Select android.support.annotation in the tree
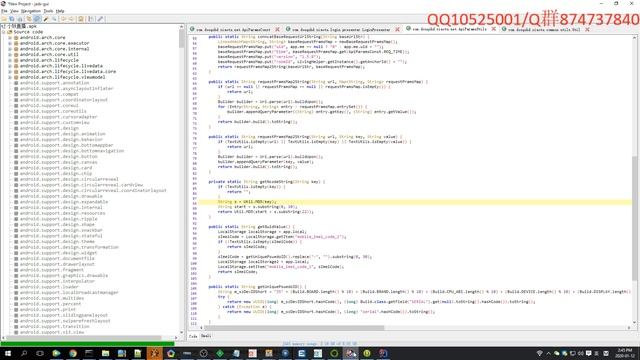The width and height of the screenshot is (640, 360). pyautogui.click(x=54, y=83)
